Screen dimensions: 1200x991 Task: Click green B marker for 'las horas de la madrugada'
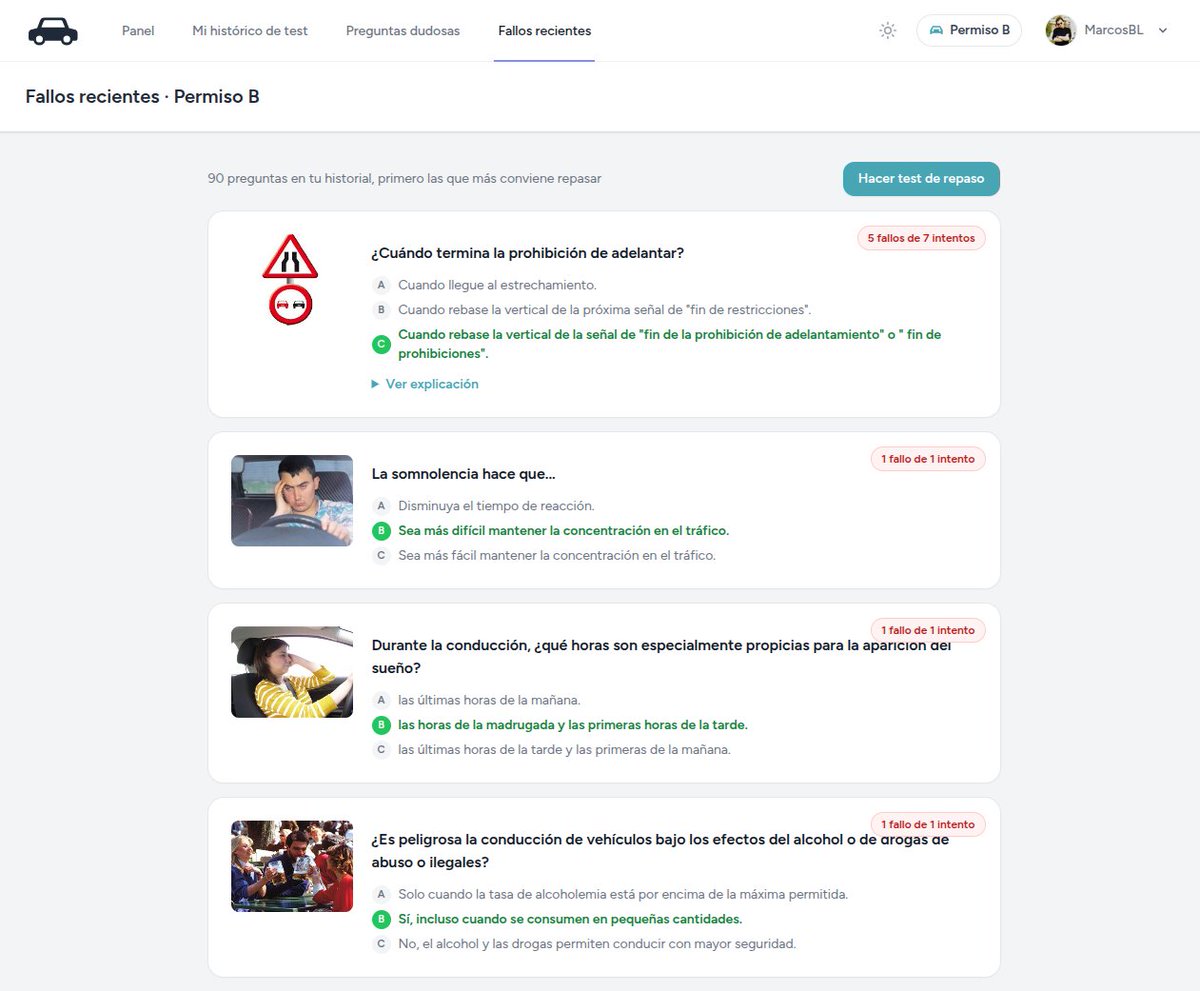click(381, 725)
